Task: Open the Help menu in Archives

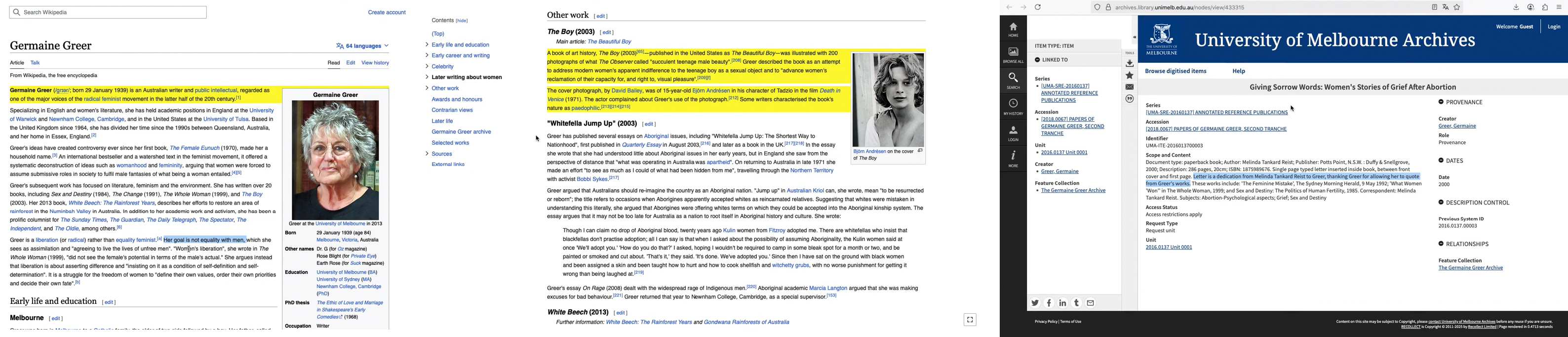Action: [1239, 71]
